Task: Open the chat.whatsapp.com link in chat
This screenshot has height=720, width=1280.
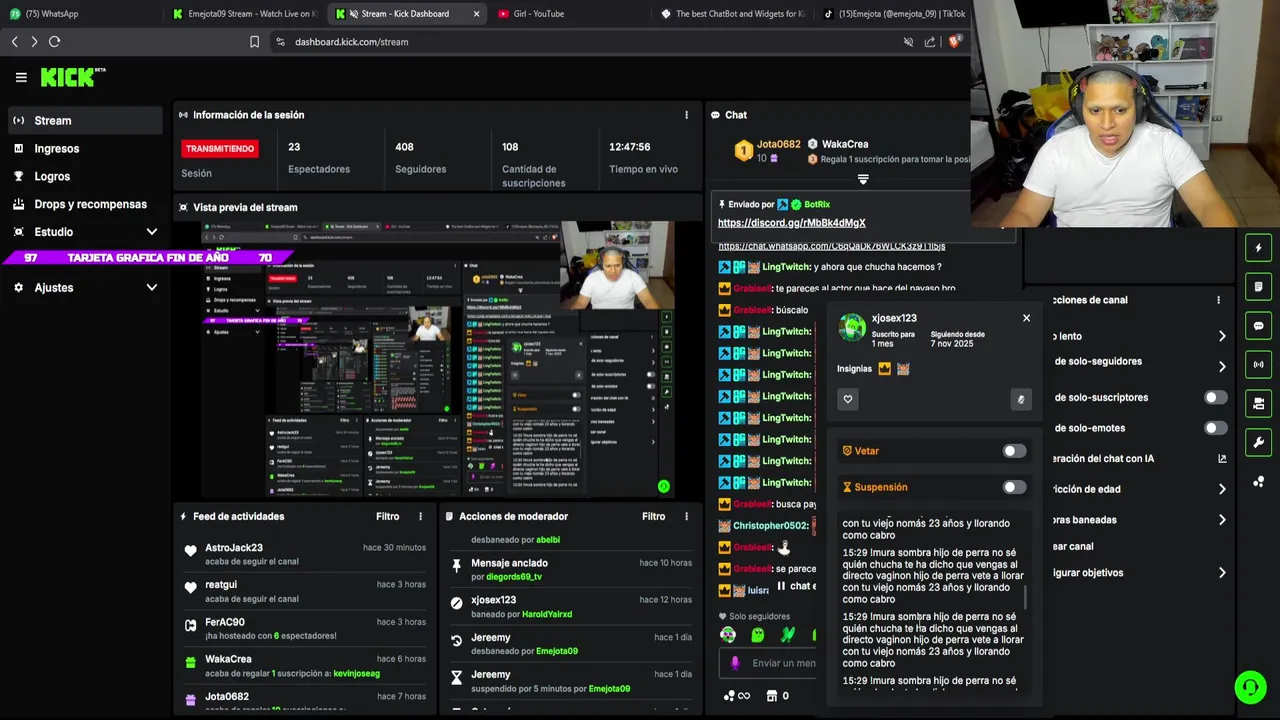Action: pyautogui.click(x=831, y=246)
